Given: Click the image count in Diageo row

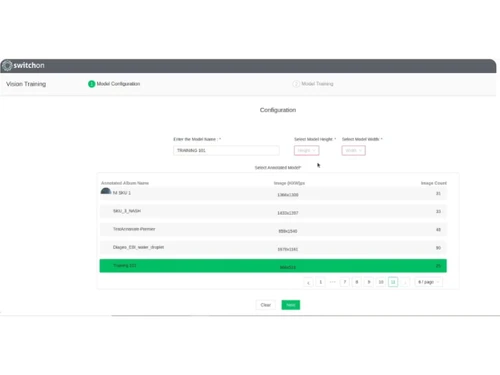Looking at the screenshot, I should click(438, 248).
